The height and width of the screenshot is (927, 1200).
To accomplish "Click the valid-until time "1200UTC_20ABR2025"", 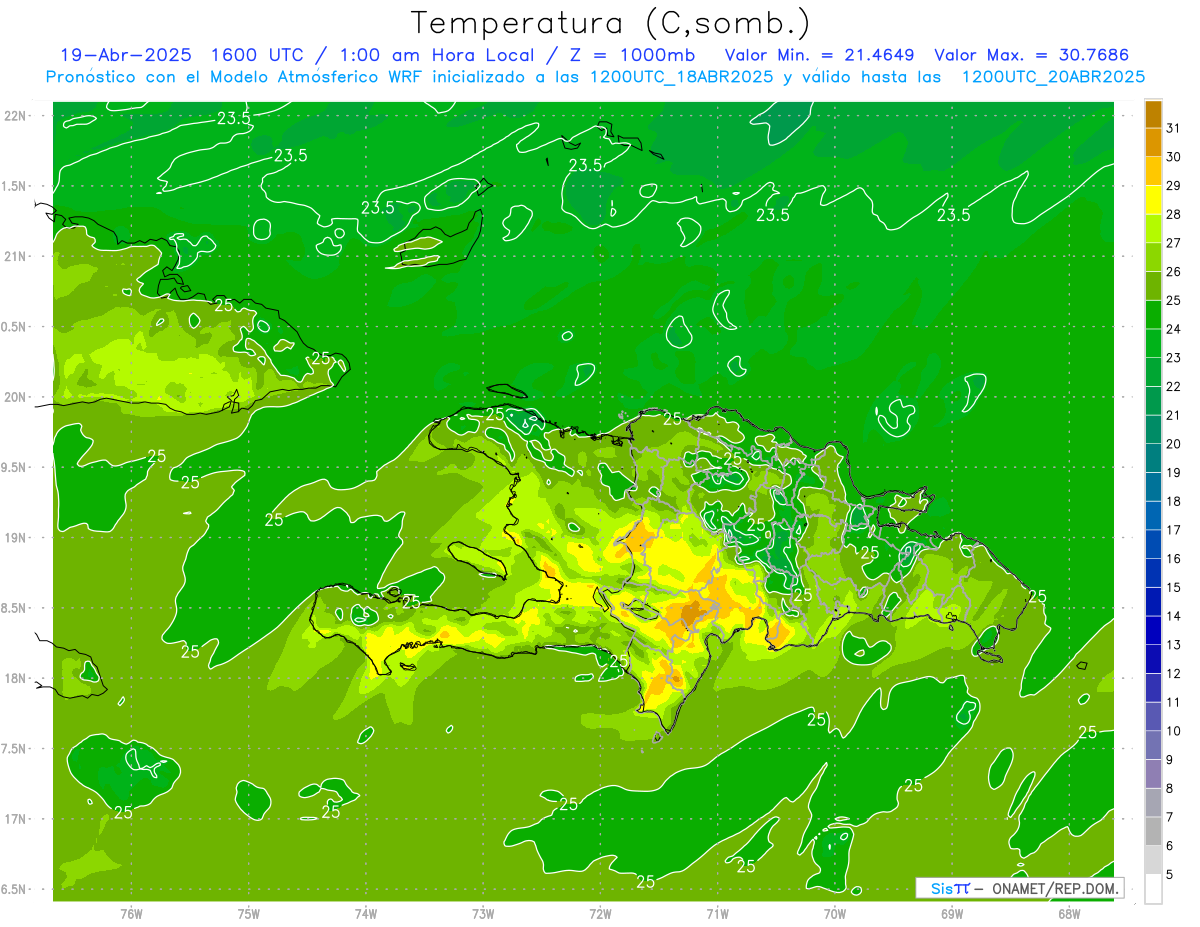I will tap(1053, 77).
